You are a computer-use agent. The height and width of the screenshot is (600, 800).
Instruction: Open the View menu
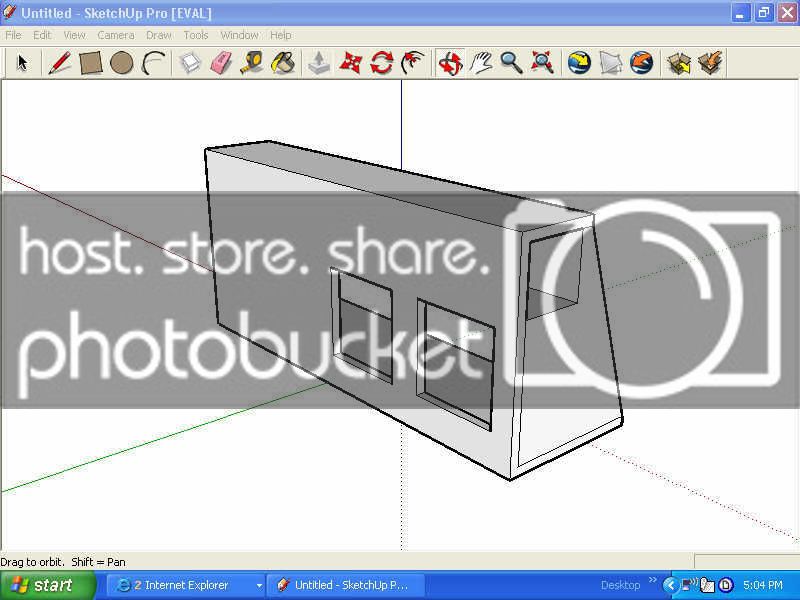[74, 35]
